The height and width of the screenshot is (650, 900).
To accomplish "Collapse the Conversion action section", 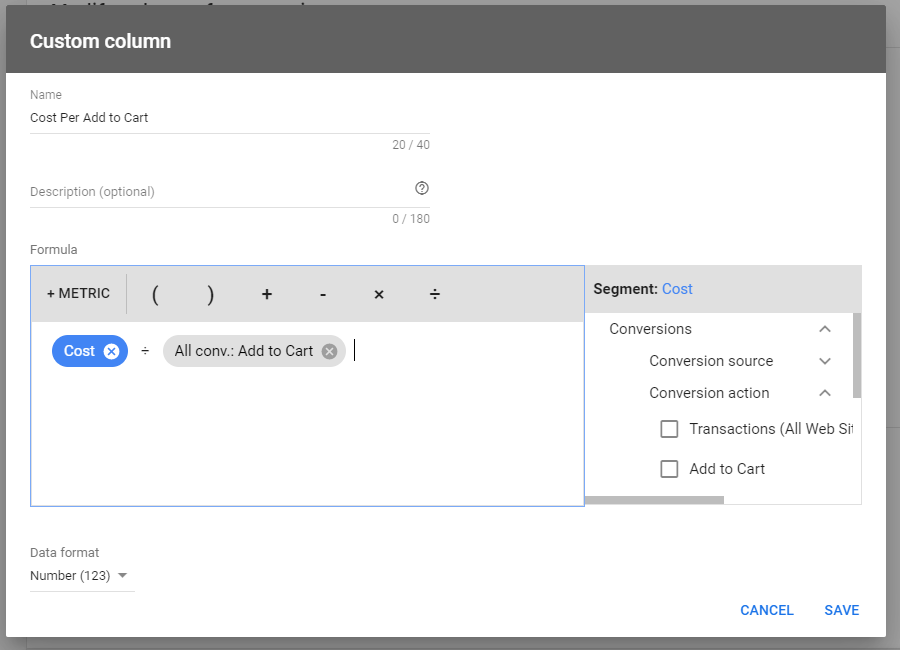I will [825, 393].
